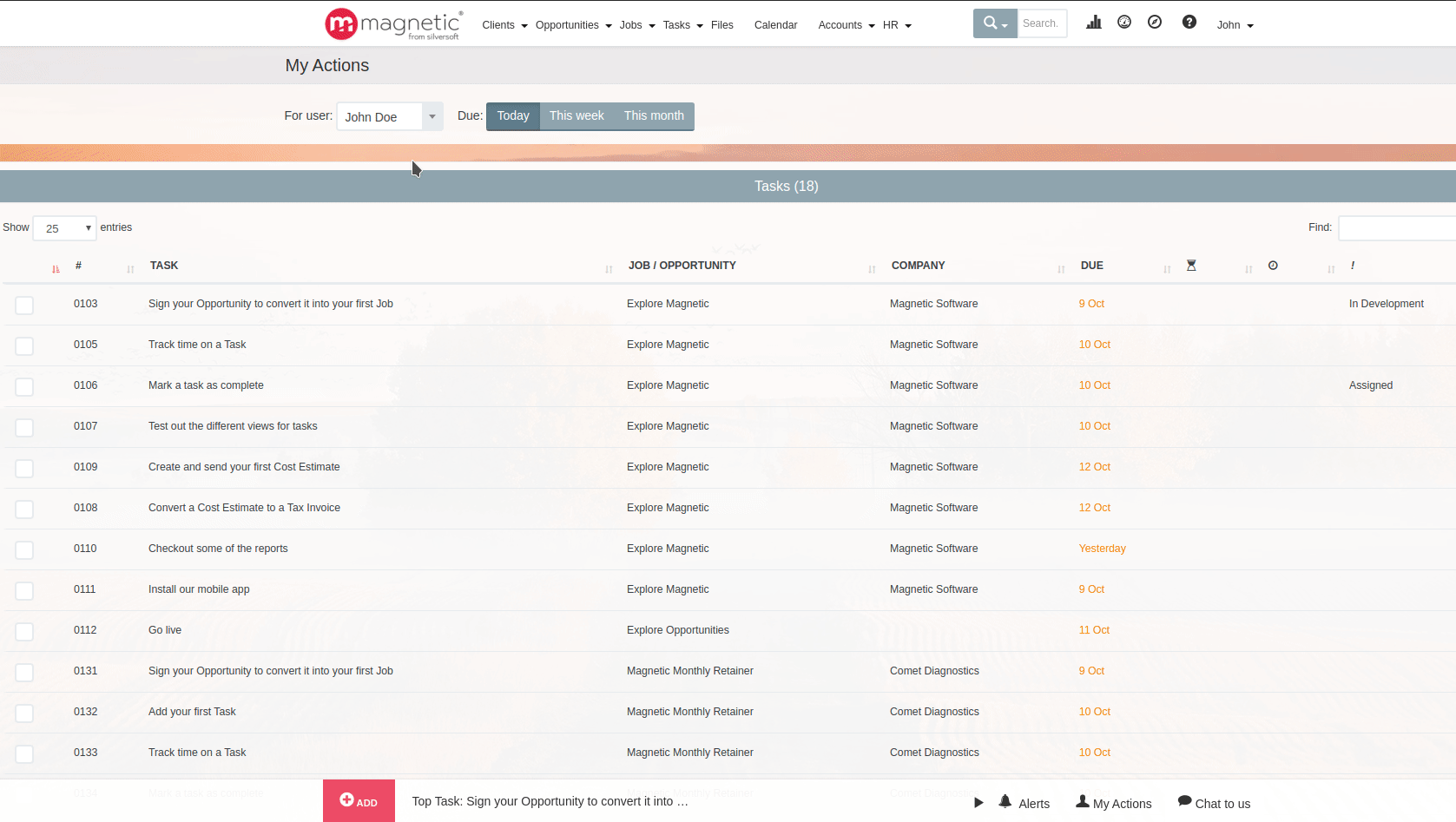Viewport: 1456px width, 822px height.
Task: Open Chat to us bubble
Action: point(1214,803)
